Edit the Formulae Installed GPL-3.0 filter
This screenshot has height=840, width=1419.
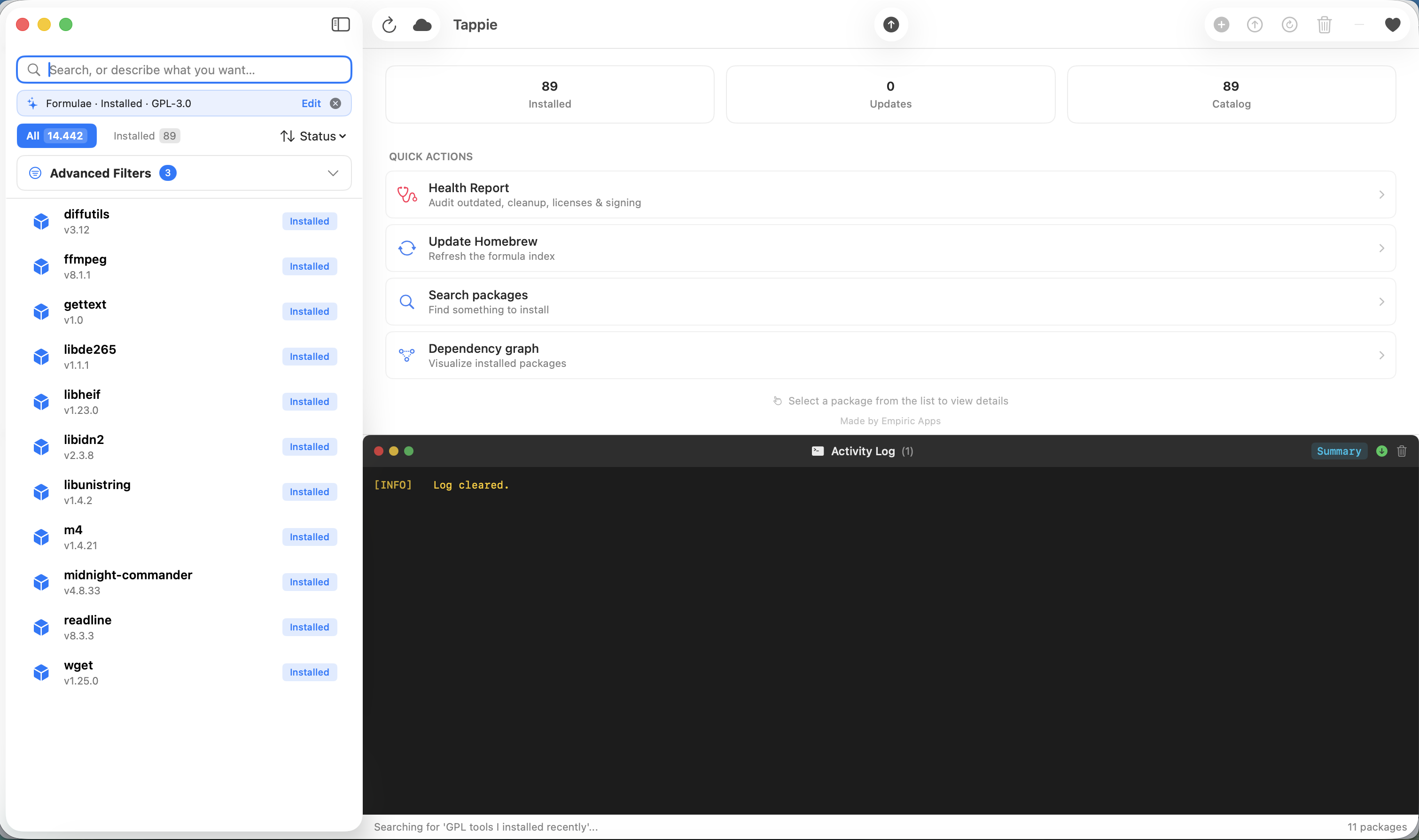(x=312, y=103)
